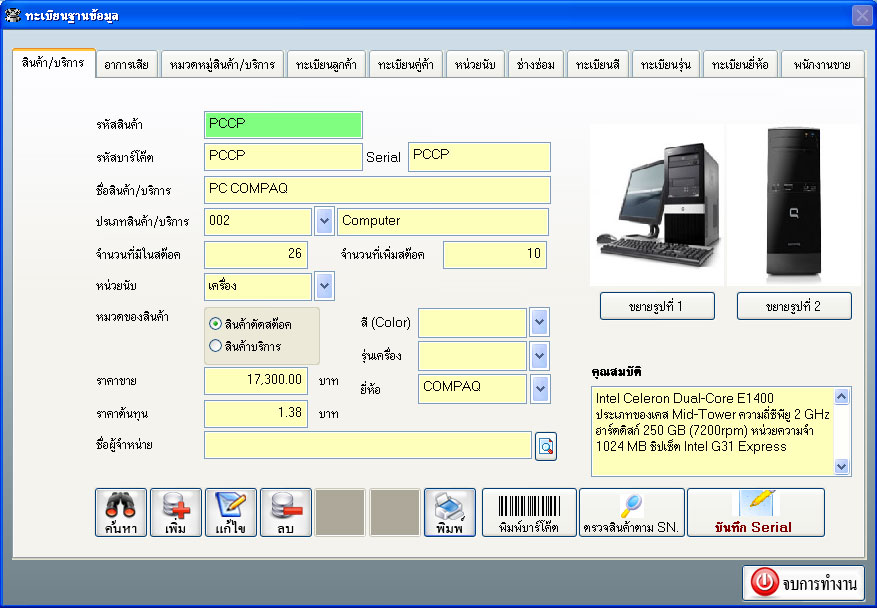This screenshot has height=608, width=877.
Task: Select the สินค้าบริการ radio button
Action: [x=216, y=346]
